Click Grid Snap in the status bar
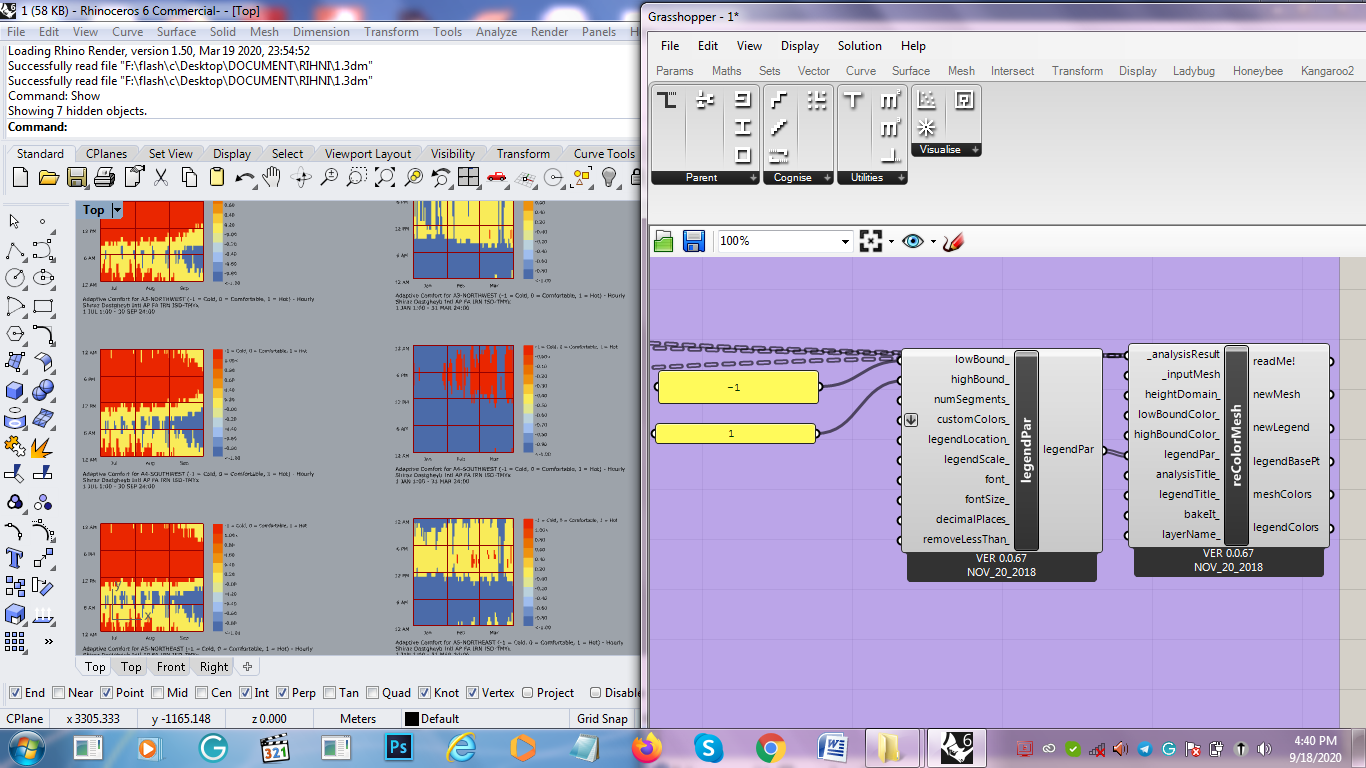 [602, 719]
